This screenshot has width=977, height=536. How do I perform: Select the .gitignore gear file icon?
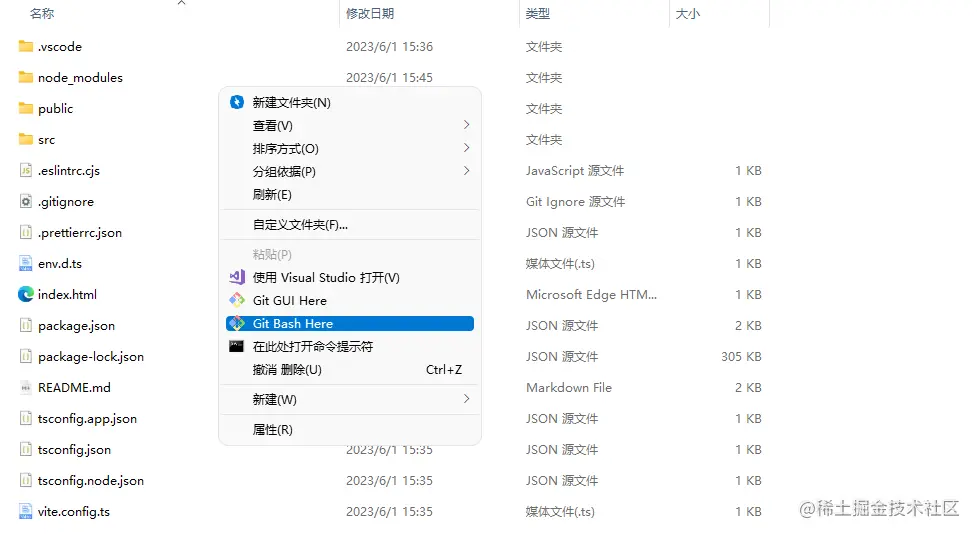pyautogui.click(x=26, y=201)
